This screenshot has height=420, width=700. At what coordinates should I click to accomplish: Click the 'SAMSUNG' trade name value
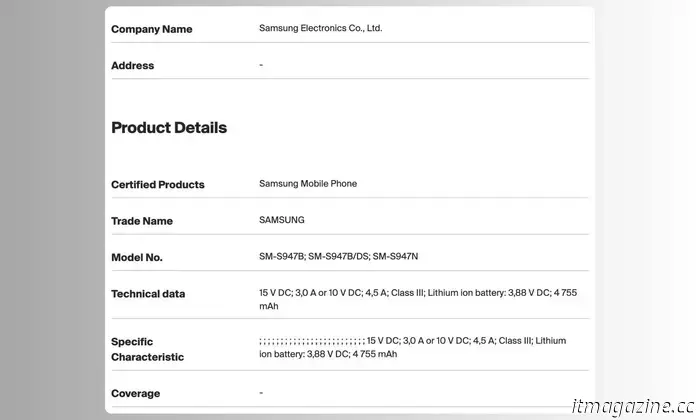point(282,220)
